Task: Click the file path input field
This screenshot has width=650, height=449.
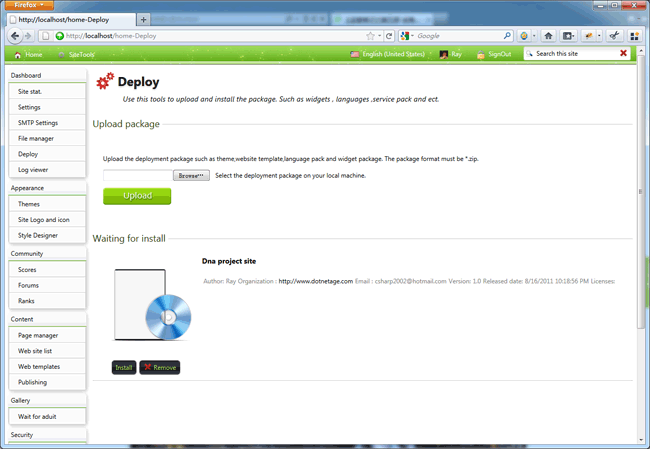Action: pos(138,176)
